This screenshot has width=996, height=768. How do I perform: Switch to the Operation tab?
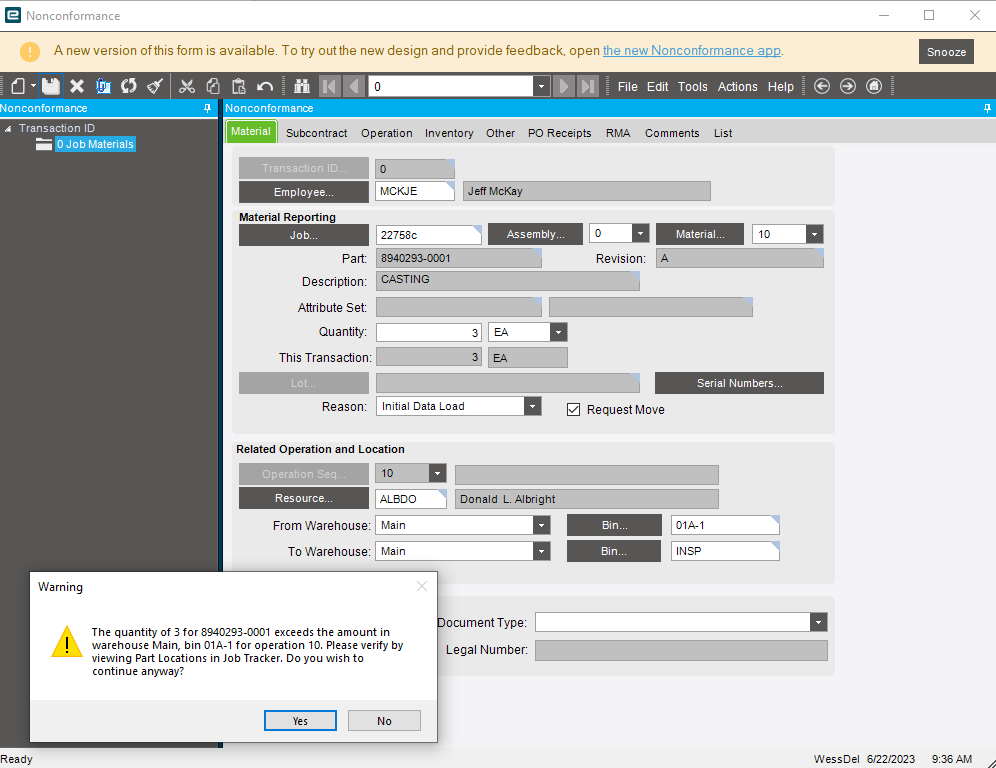(x=387, y=133)
